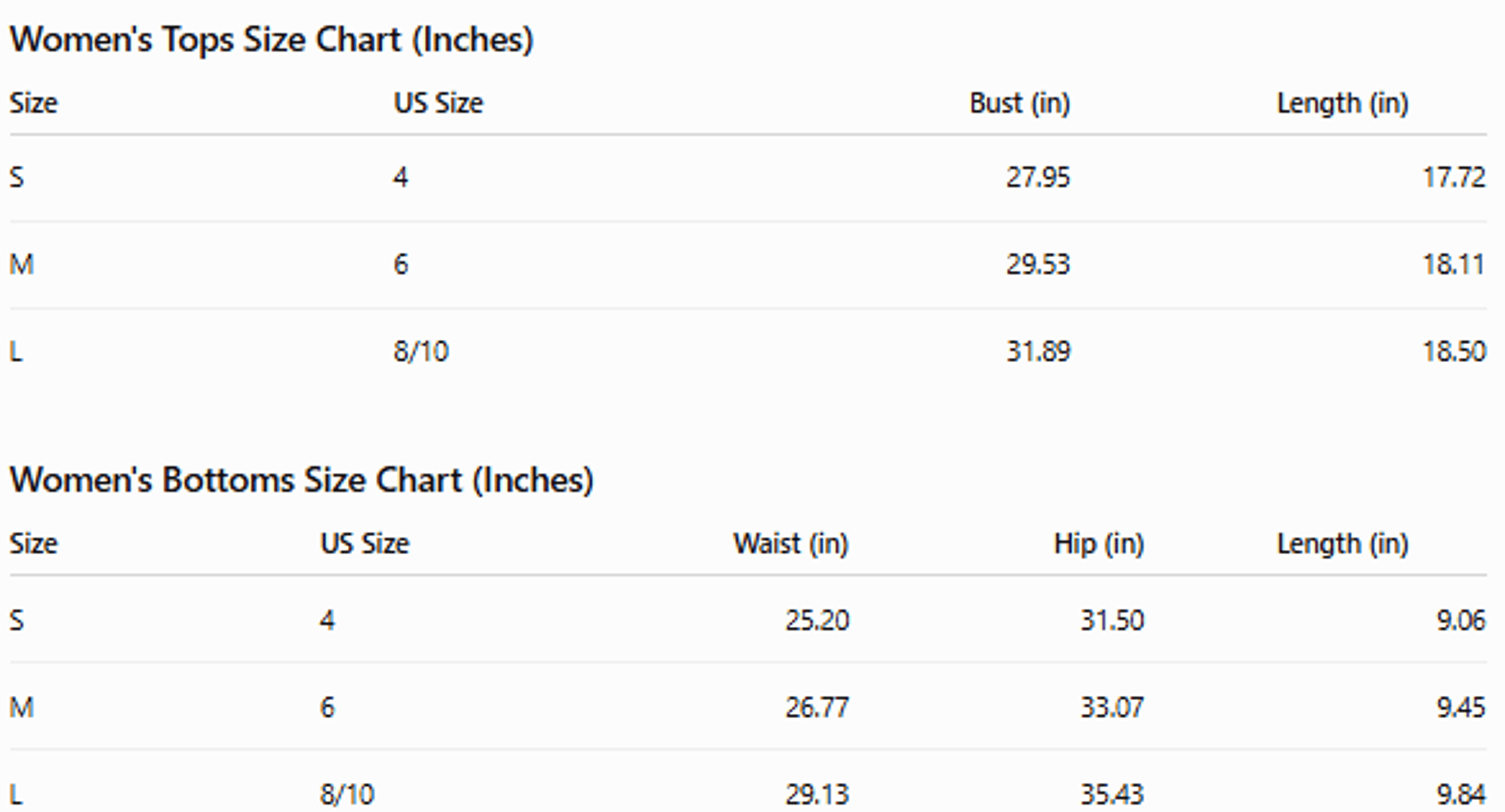Select the tops length value 18.50
Image resolution: width=1505 pixels, height=812 pixels.
(x=1454, y=351)
